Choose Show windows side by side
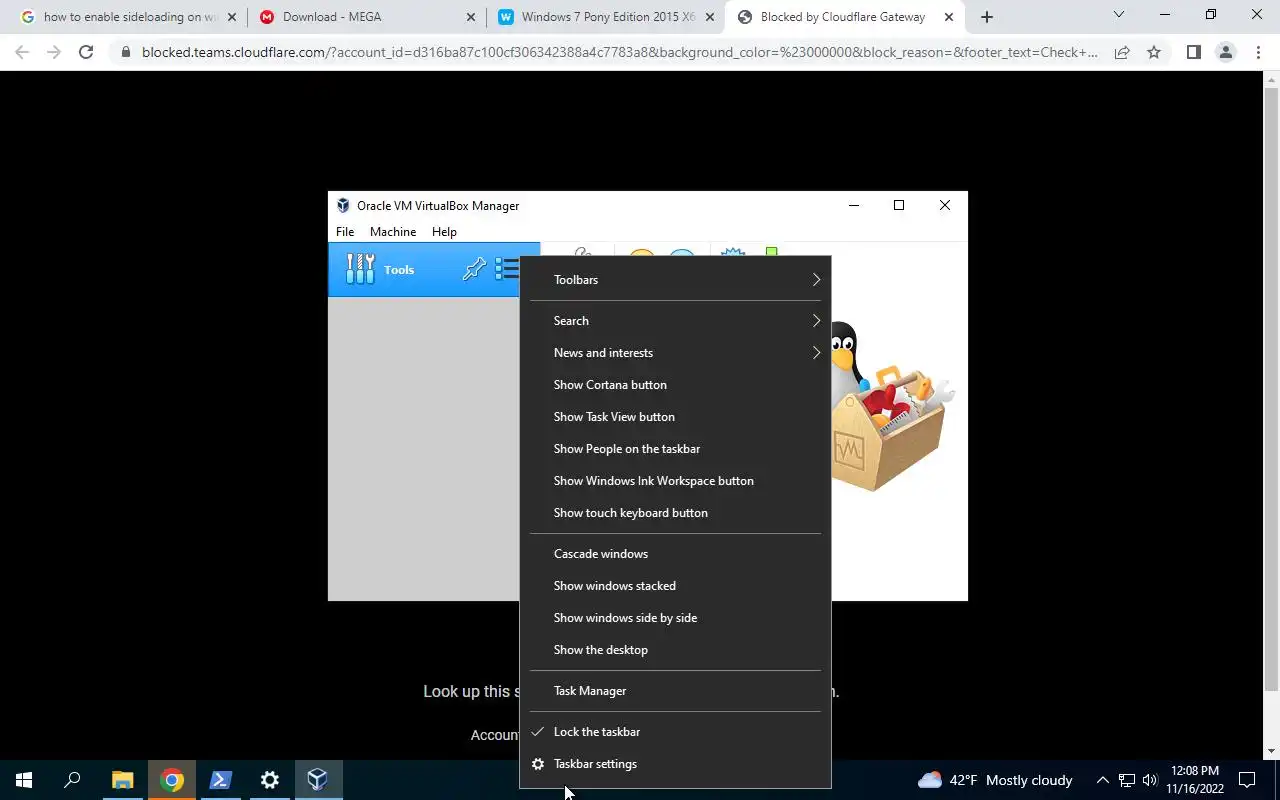This screenshot has width=1280, height=800. click(x=675, y=618)
